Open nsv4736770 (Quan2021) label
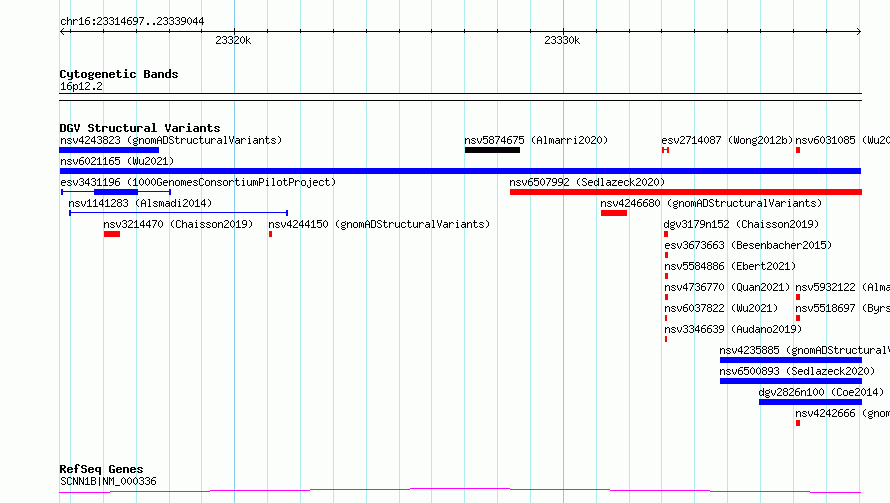890x503 pixels. click(x=727, y=287)
